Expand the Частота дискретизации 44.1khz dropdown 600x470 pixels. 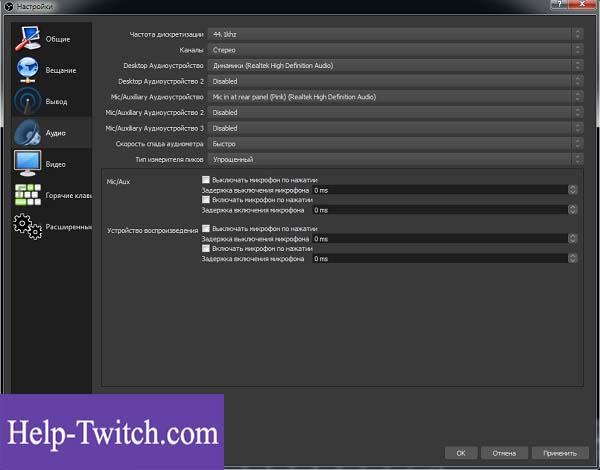[x=396, y=34]
